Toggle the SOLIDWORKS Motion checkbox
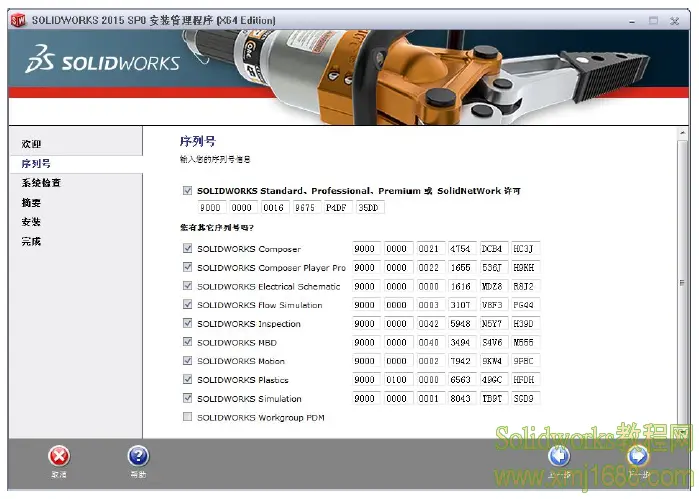Viewport: 699px width, 499px height. [x=187, y=360]
